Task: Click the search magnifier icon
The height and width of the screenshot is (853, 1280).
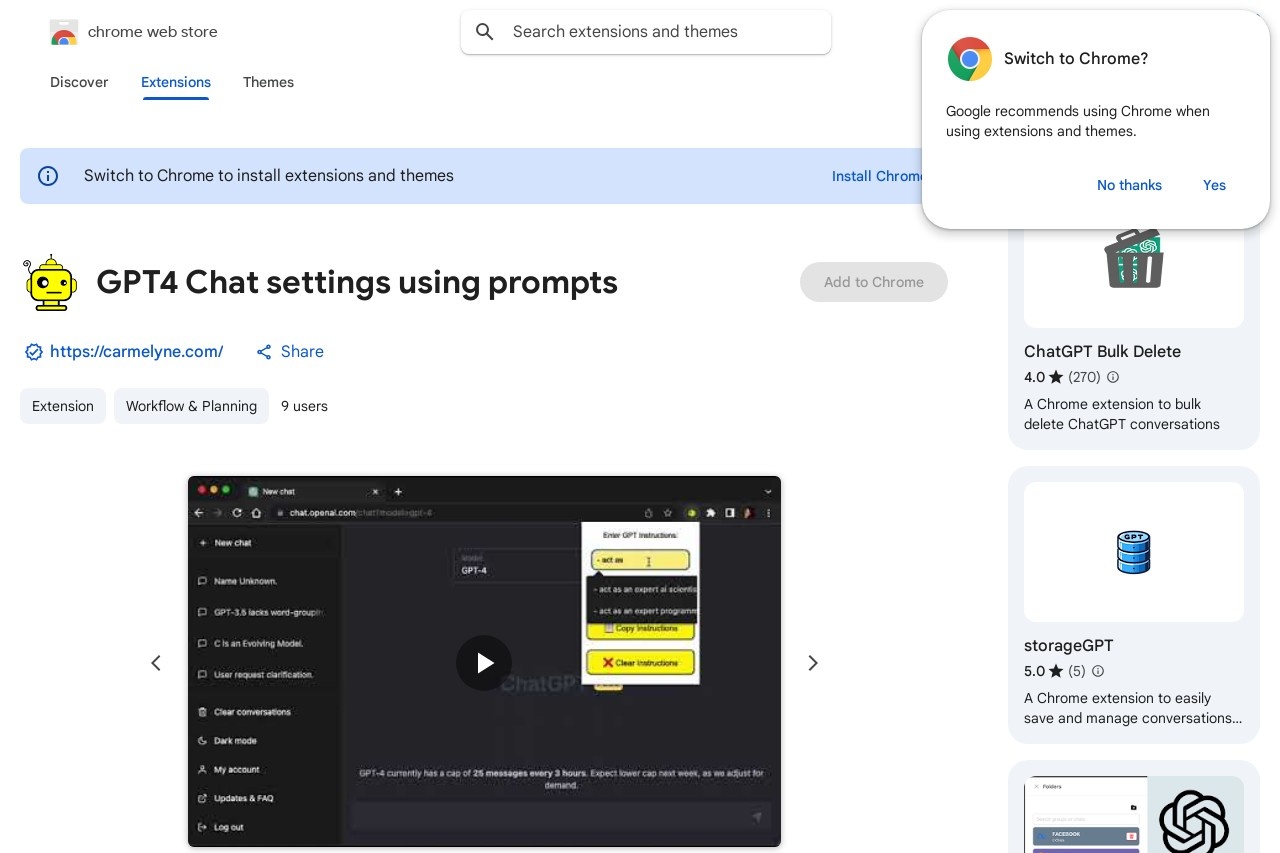Action: [x=485, y=32]
